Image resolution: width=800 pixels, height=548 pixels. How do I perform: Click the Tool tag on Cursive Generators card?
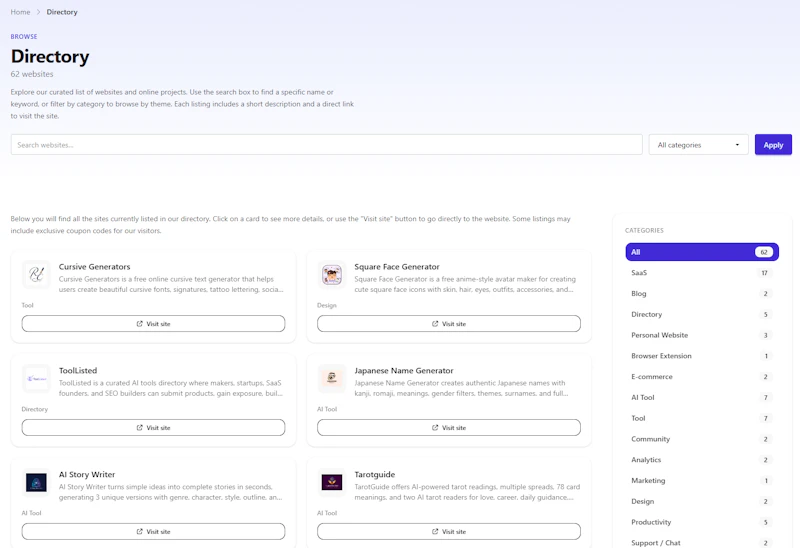click(28, 305)
